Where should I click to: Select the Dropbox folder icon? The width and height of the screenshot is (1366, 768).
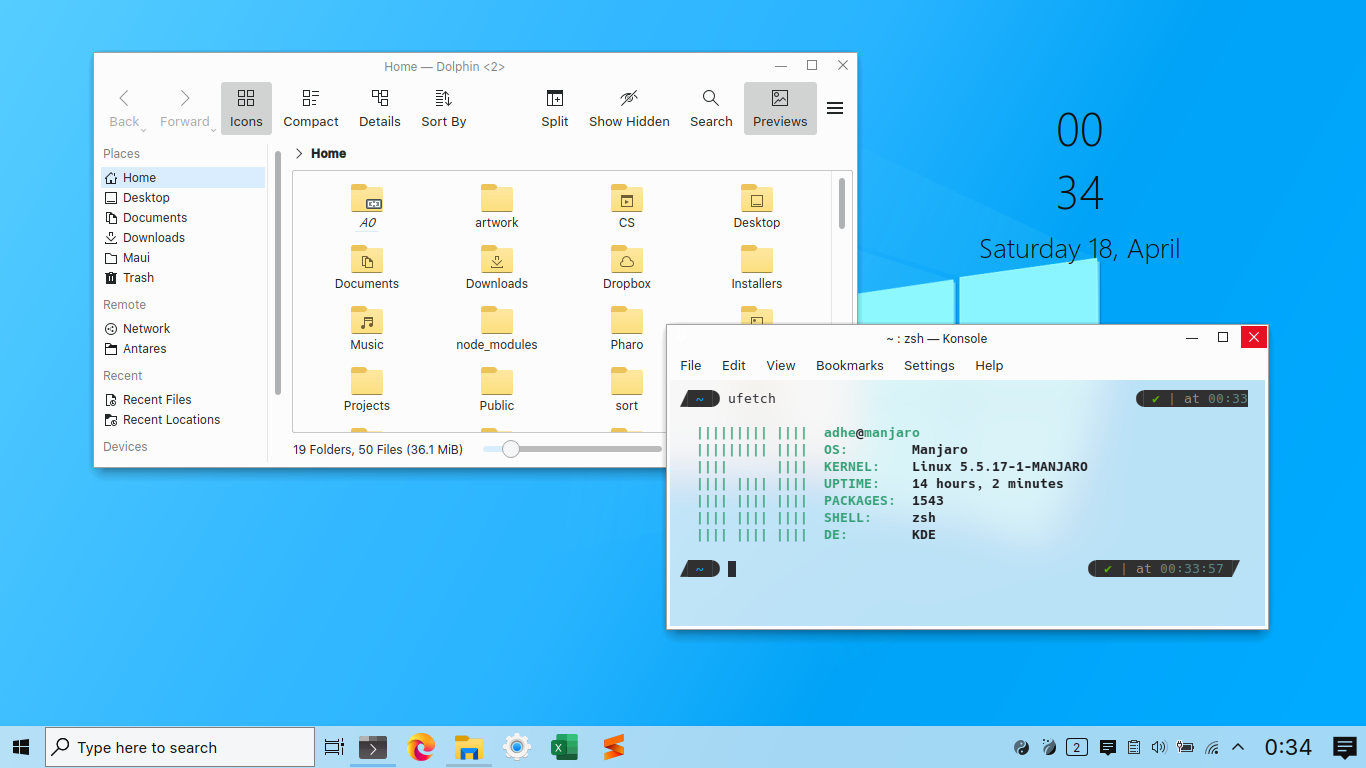(627, 259)
